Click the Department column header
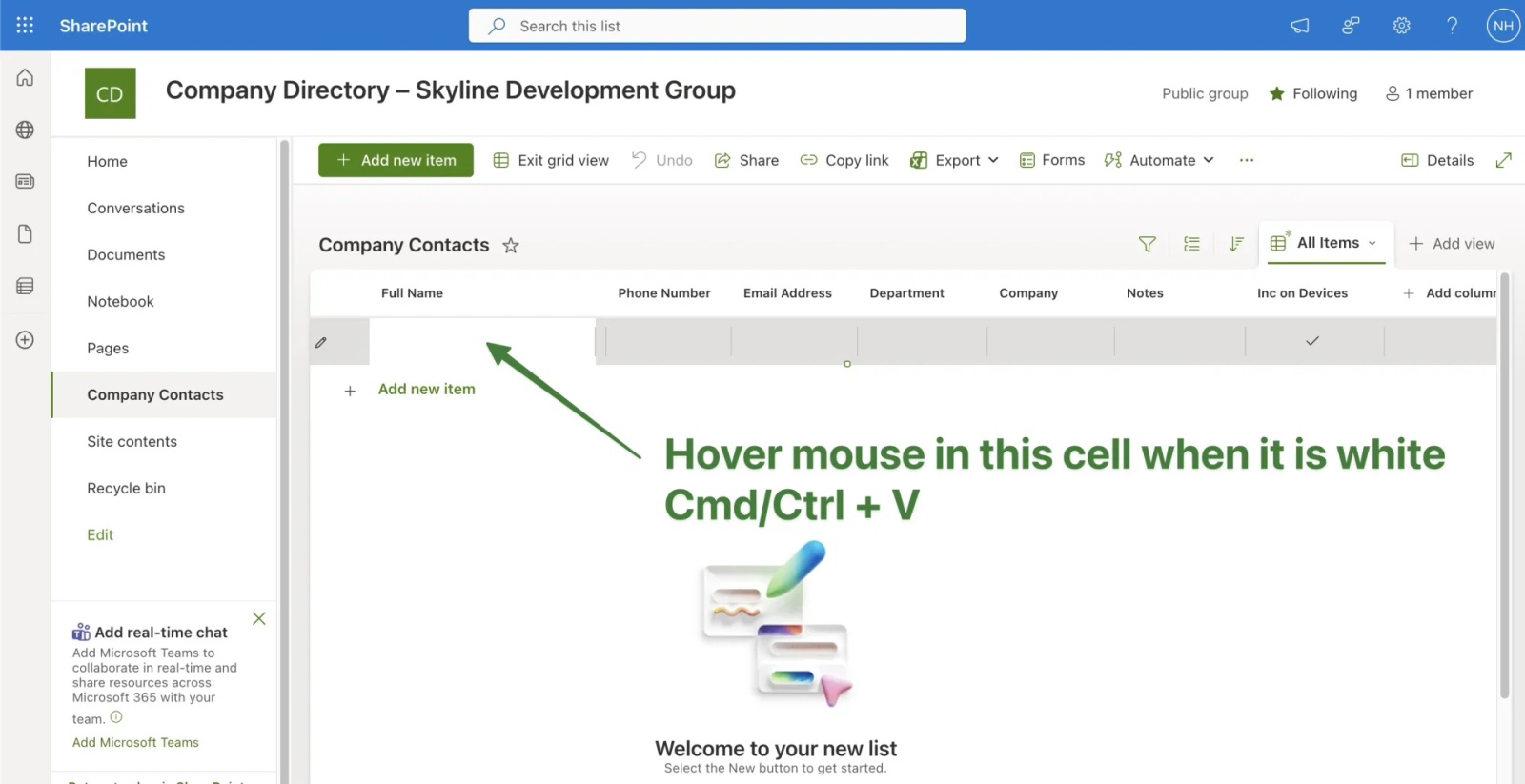Screen dimensions: 1525x784 coord(906,293)
